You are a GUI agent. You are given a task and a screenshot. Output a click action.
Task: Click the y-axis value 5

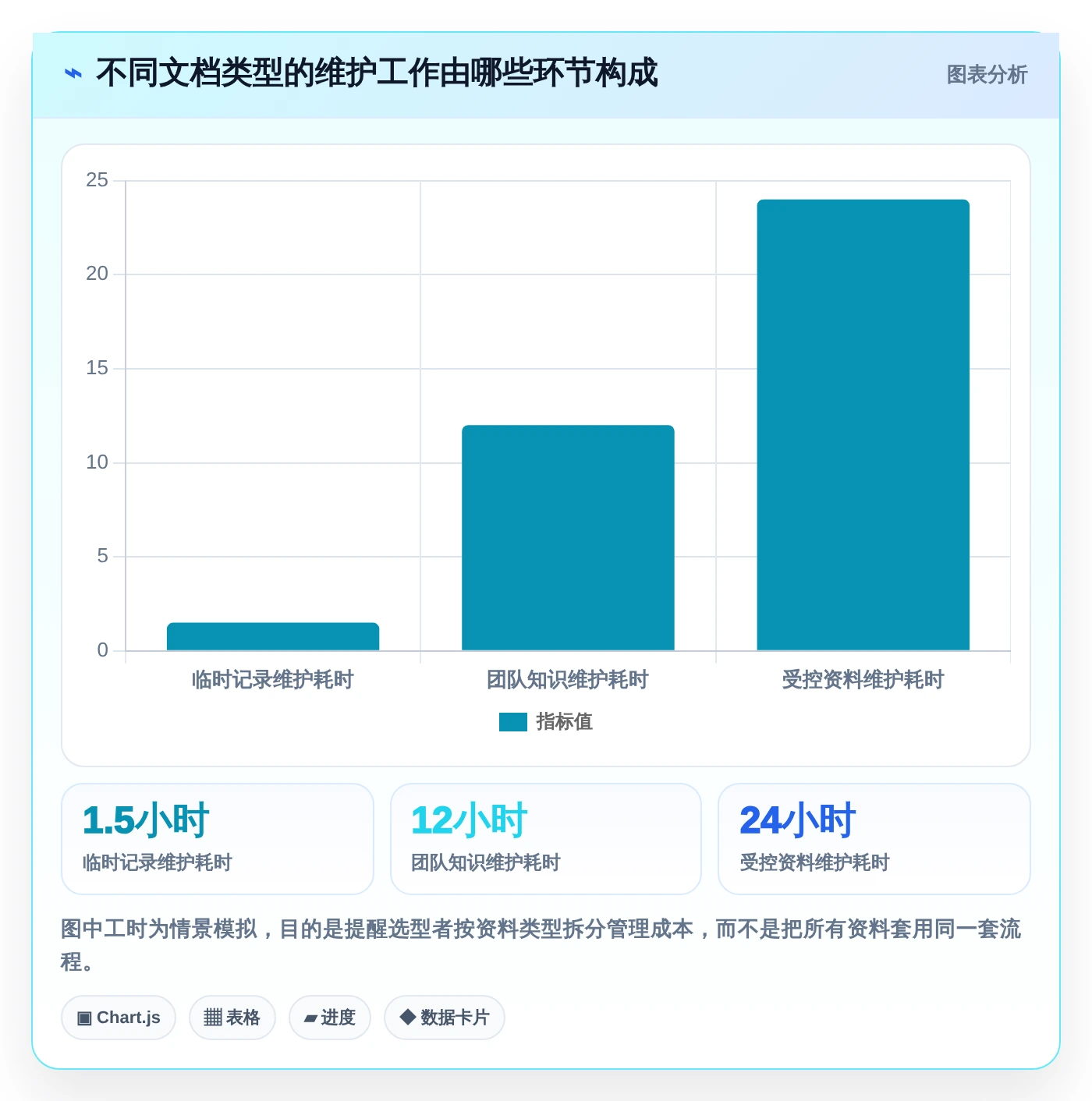coord(102,556)
